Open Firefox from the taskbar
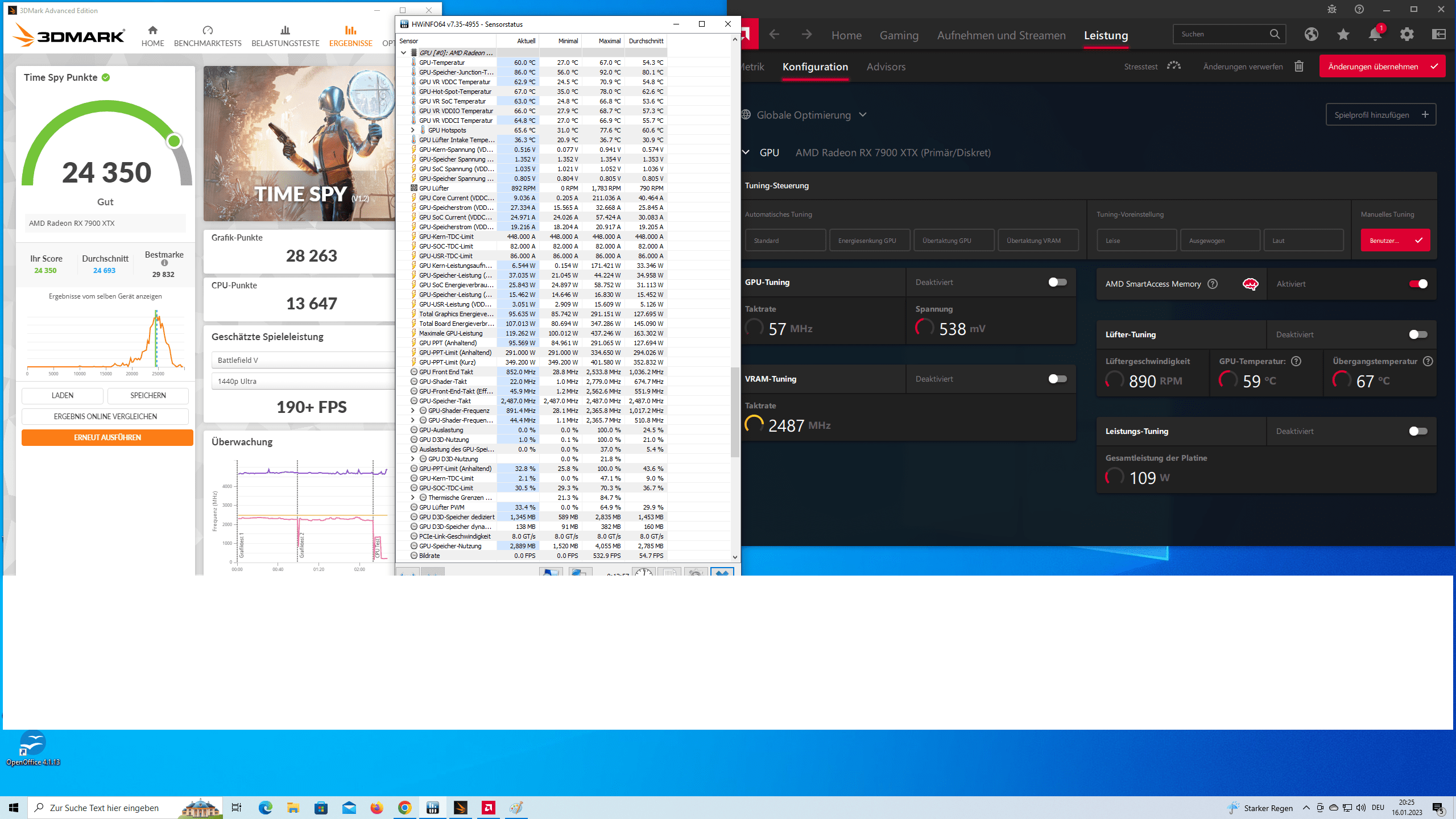This screenshot has height=819, width=1456. pos(377,808)
